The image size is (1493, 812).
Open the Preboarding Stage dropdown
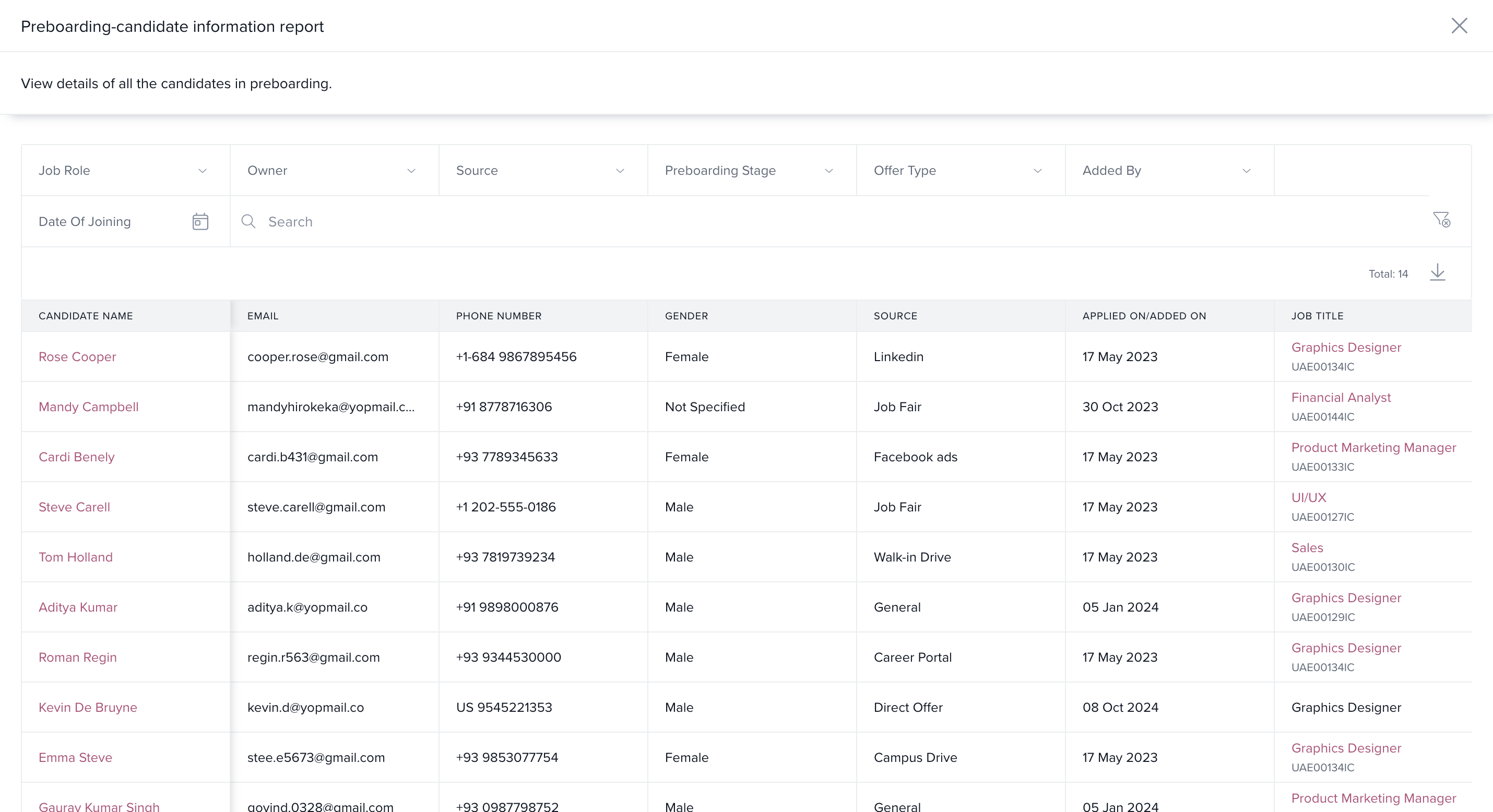coord(751,171)
